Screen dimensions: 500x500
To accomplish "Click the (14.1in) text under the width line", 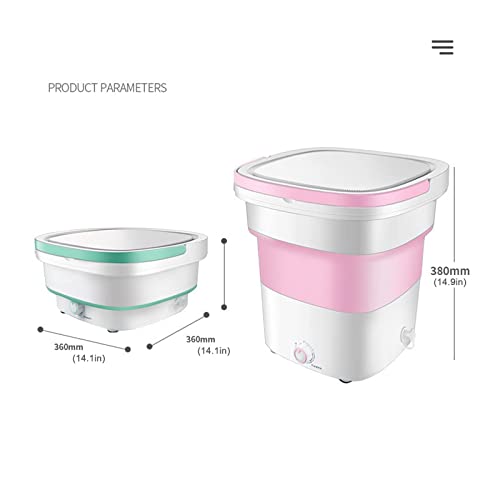I will coord(89,359).
